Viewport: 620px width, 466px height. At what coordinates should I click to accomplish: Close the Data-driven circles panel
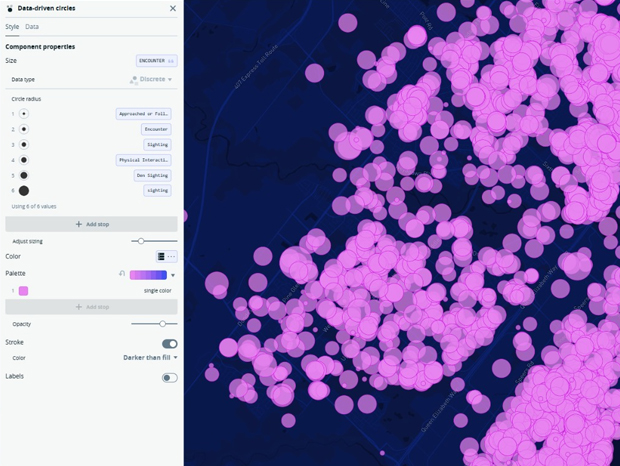point(172,8)
